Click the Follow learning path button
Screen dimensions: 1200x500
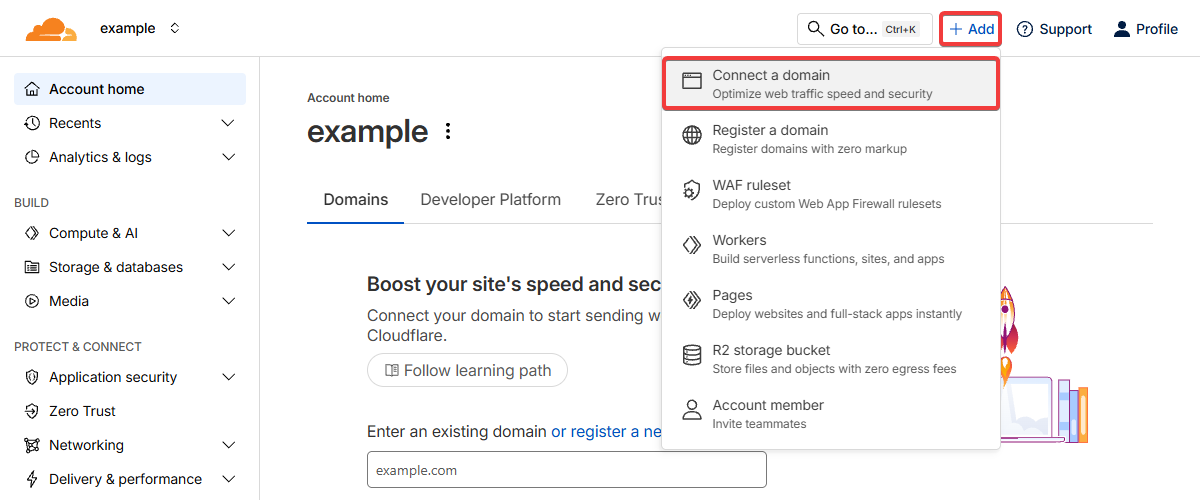pos(467,371)
